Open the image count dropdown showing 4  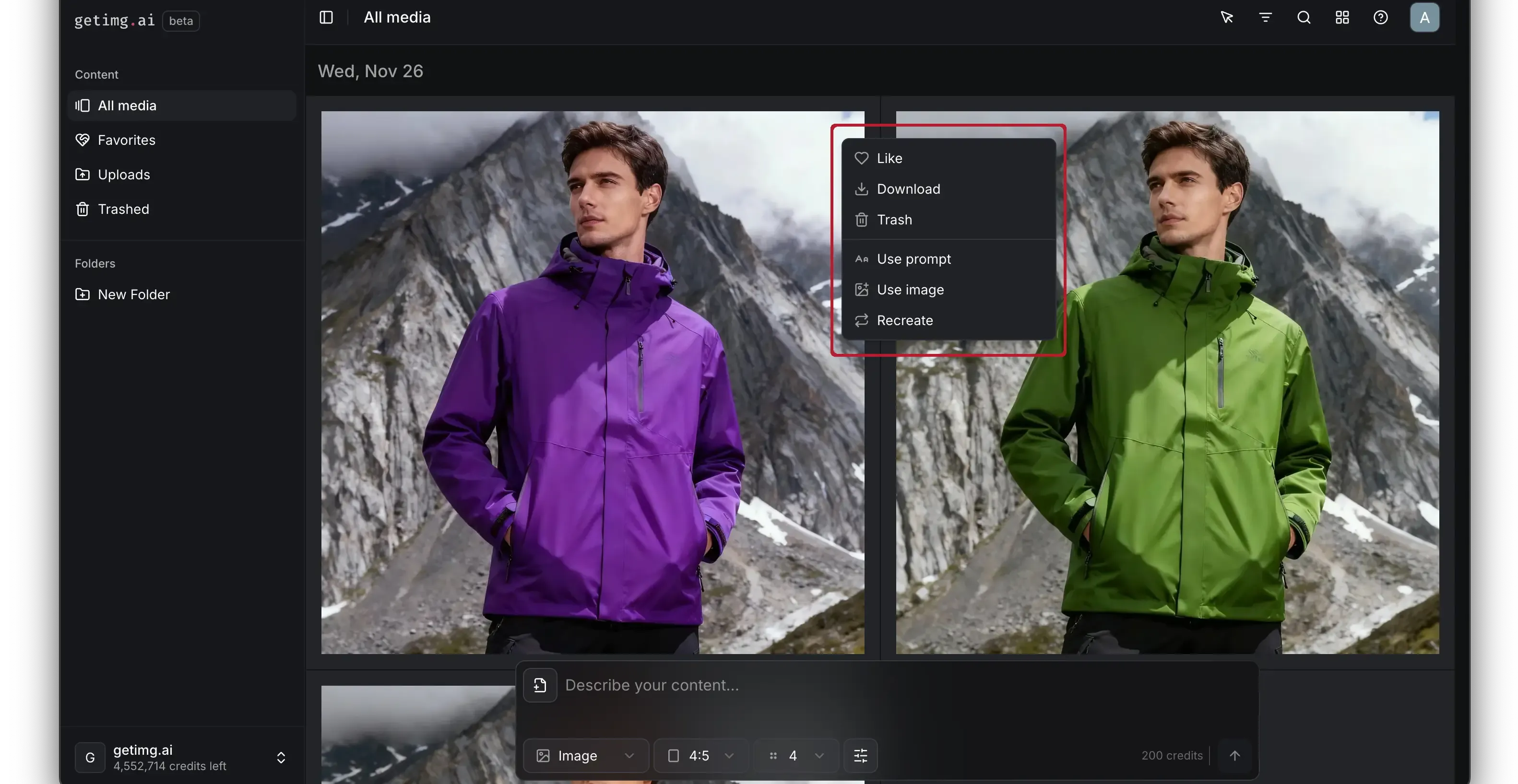pyautogui.click(x=795, y=756)
